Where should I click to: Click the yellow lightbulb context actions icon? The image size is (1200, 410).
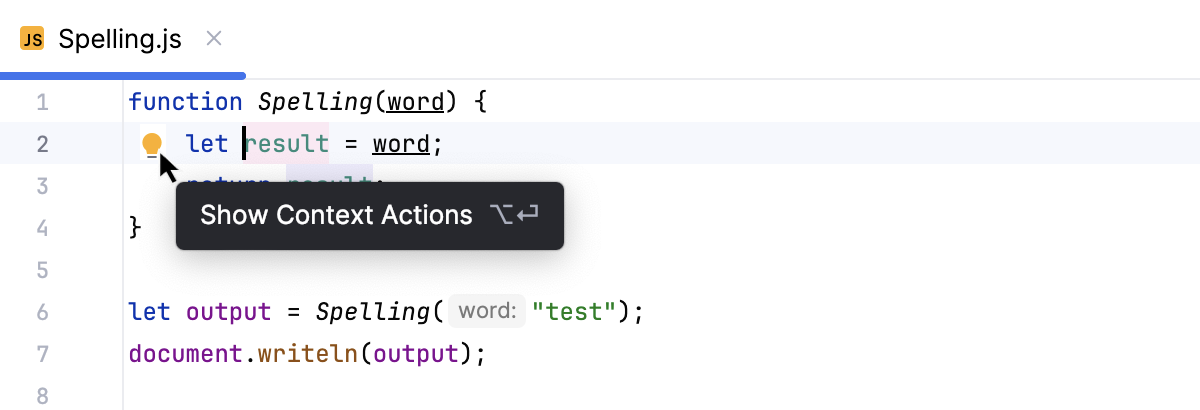click(152, 144)
